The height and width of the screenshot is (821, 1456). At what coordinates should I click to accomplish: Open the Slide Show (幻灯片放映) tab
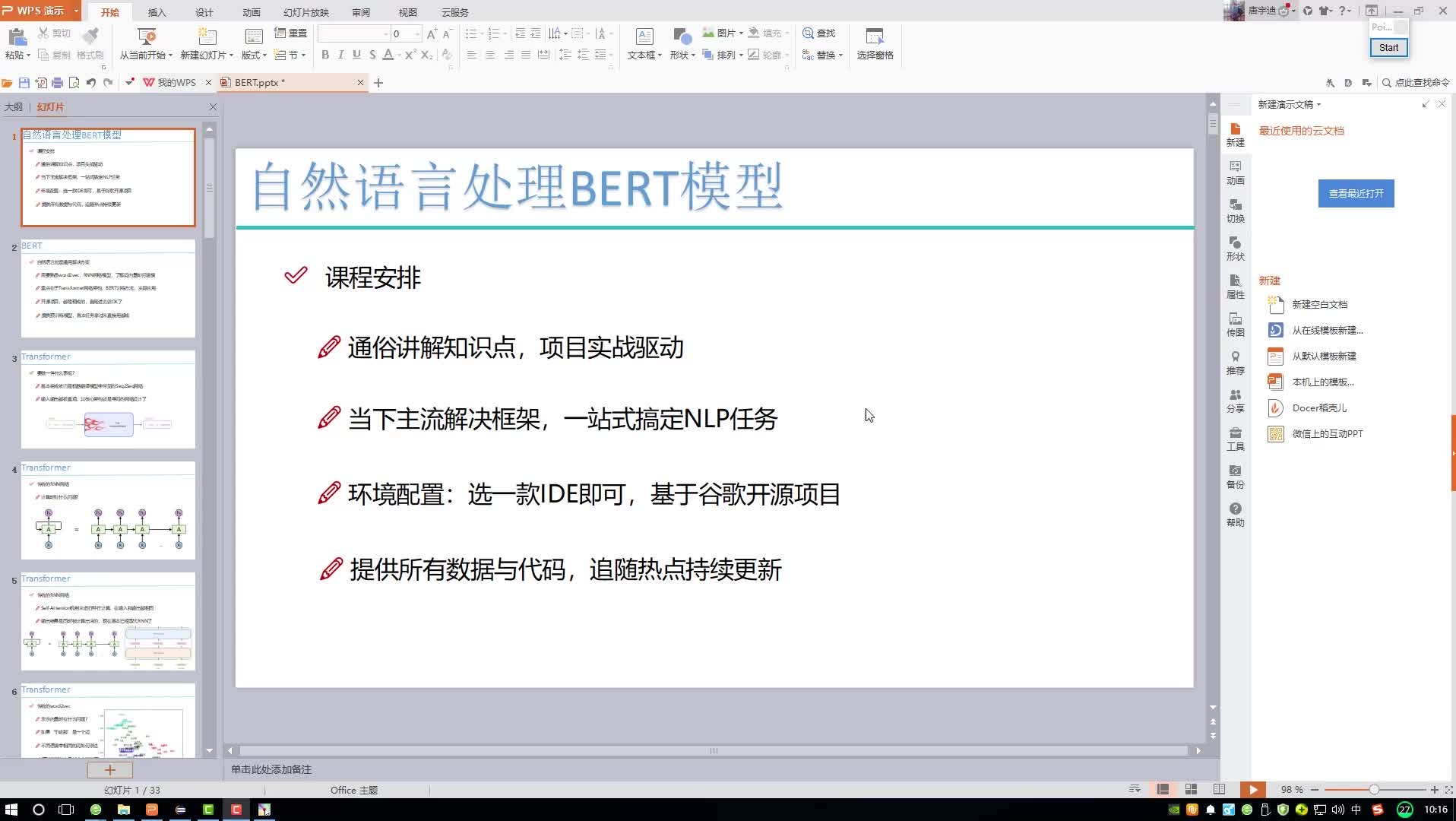(x=306, y=12)
